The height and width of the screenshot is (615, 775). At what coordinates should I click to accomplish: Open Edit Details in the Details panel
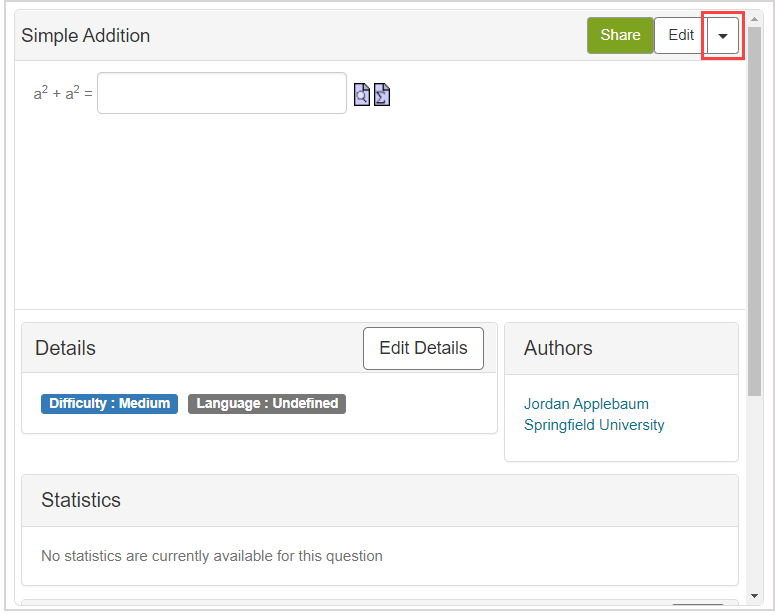tap(423, 348)
